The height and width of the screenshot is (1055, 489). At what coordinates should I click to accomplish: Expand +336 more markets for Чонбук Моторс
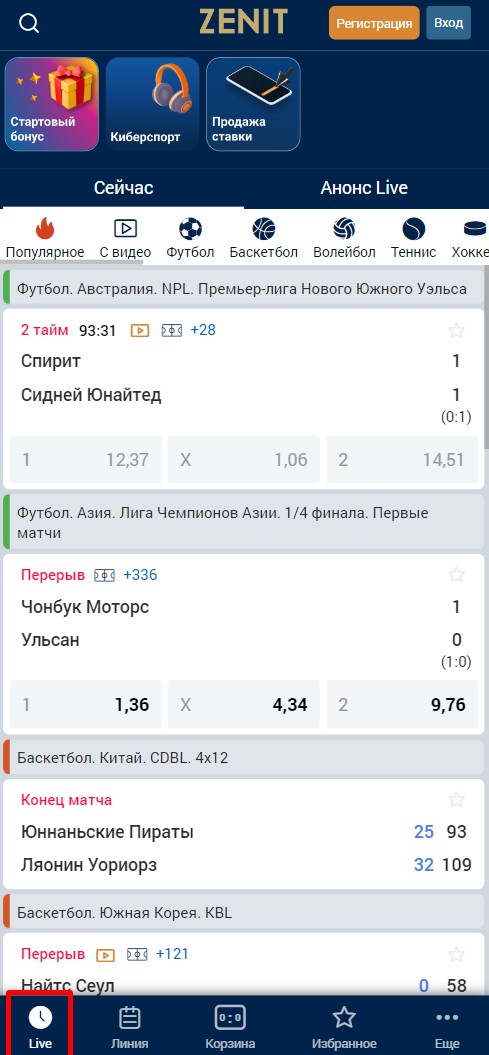(140, 575)
